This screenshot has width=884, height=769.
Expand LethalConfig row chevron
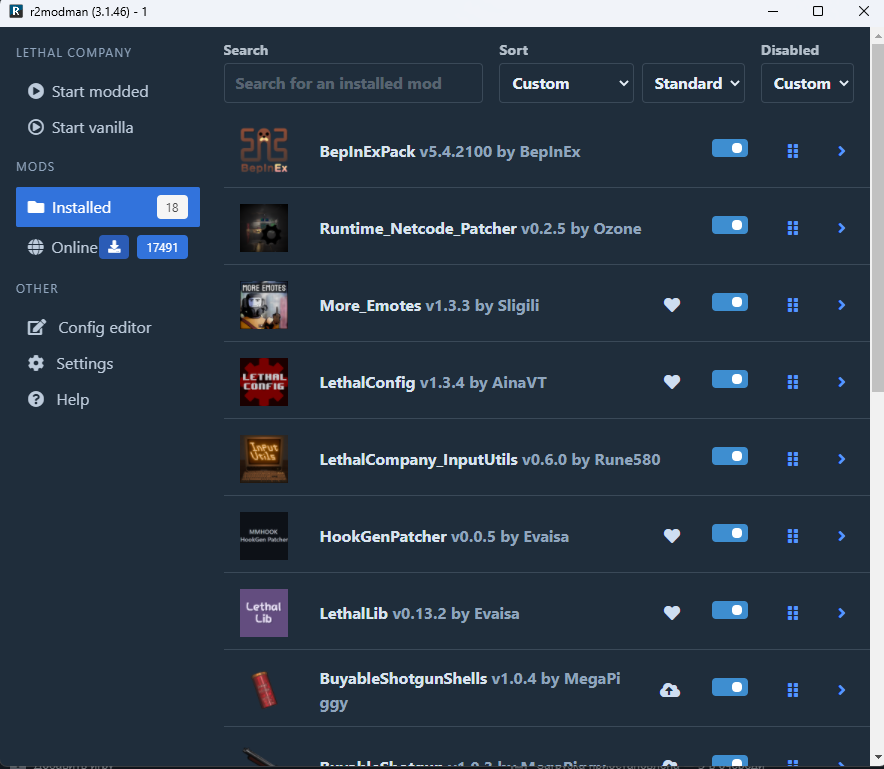(x=842, y=382)
